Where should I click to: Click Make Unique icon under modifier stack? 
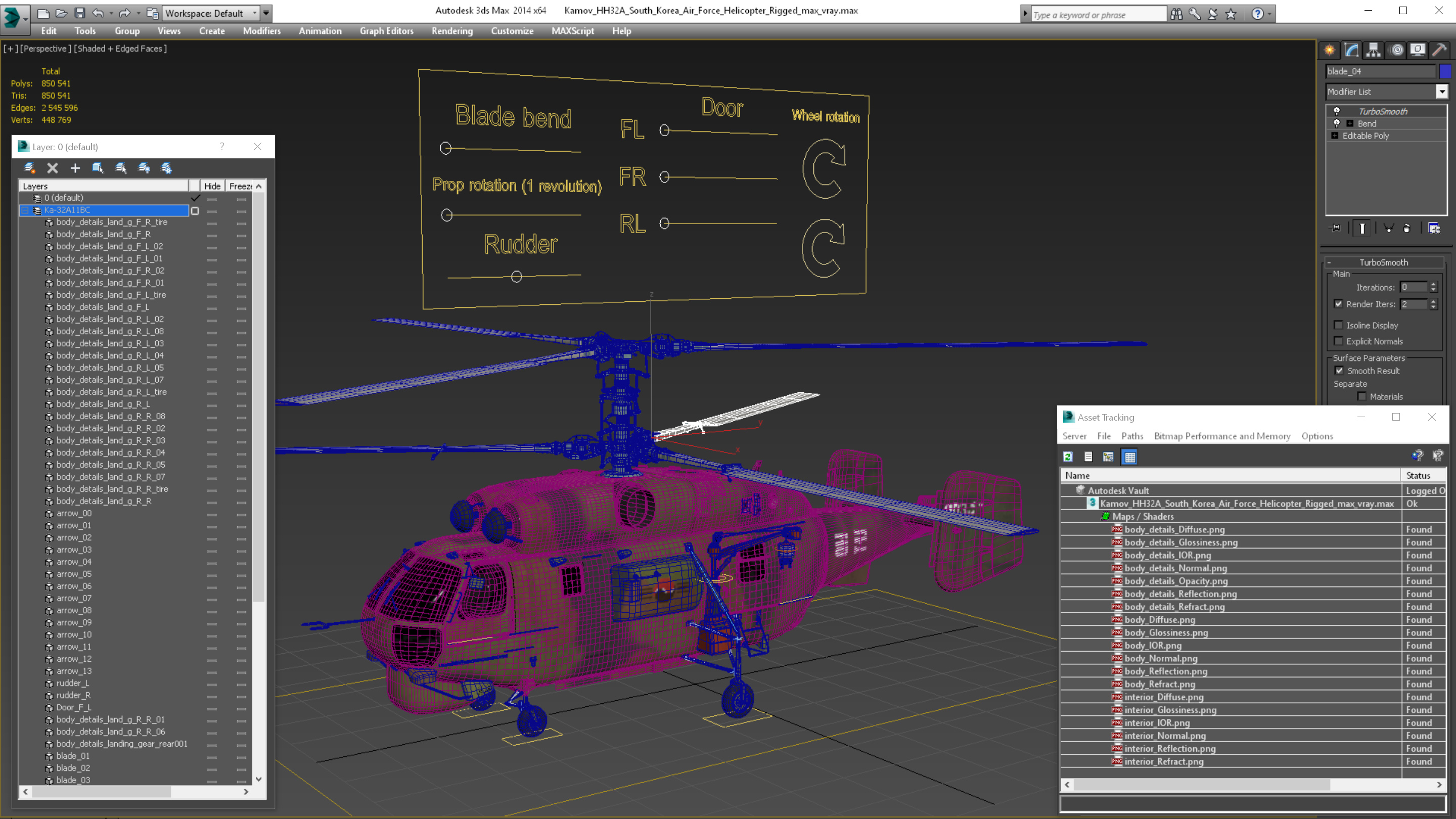pos(1388,229)
